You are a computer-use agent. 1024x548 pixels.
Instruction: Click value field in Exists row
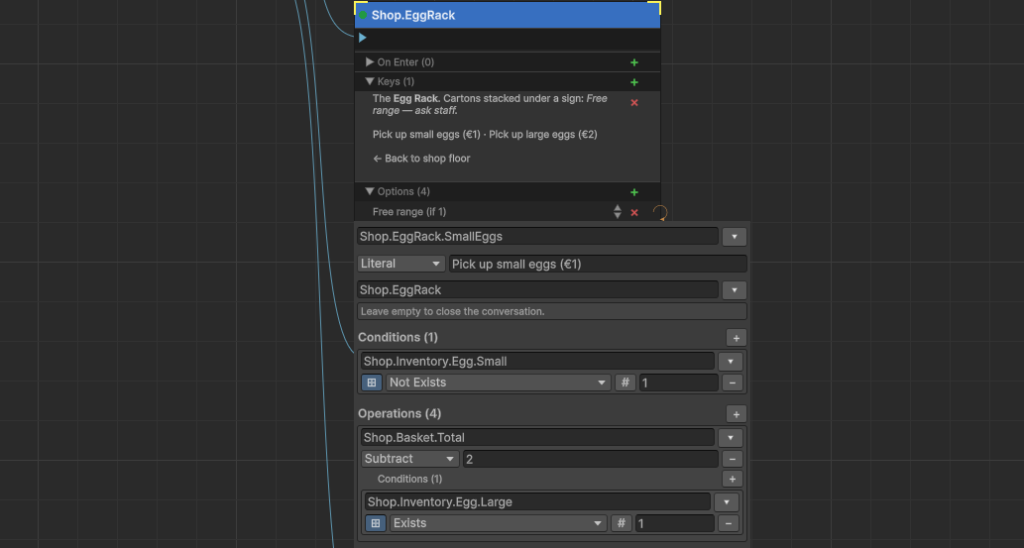(x=675, y=523)
